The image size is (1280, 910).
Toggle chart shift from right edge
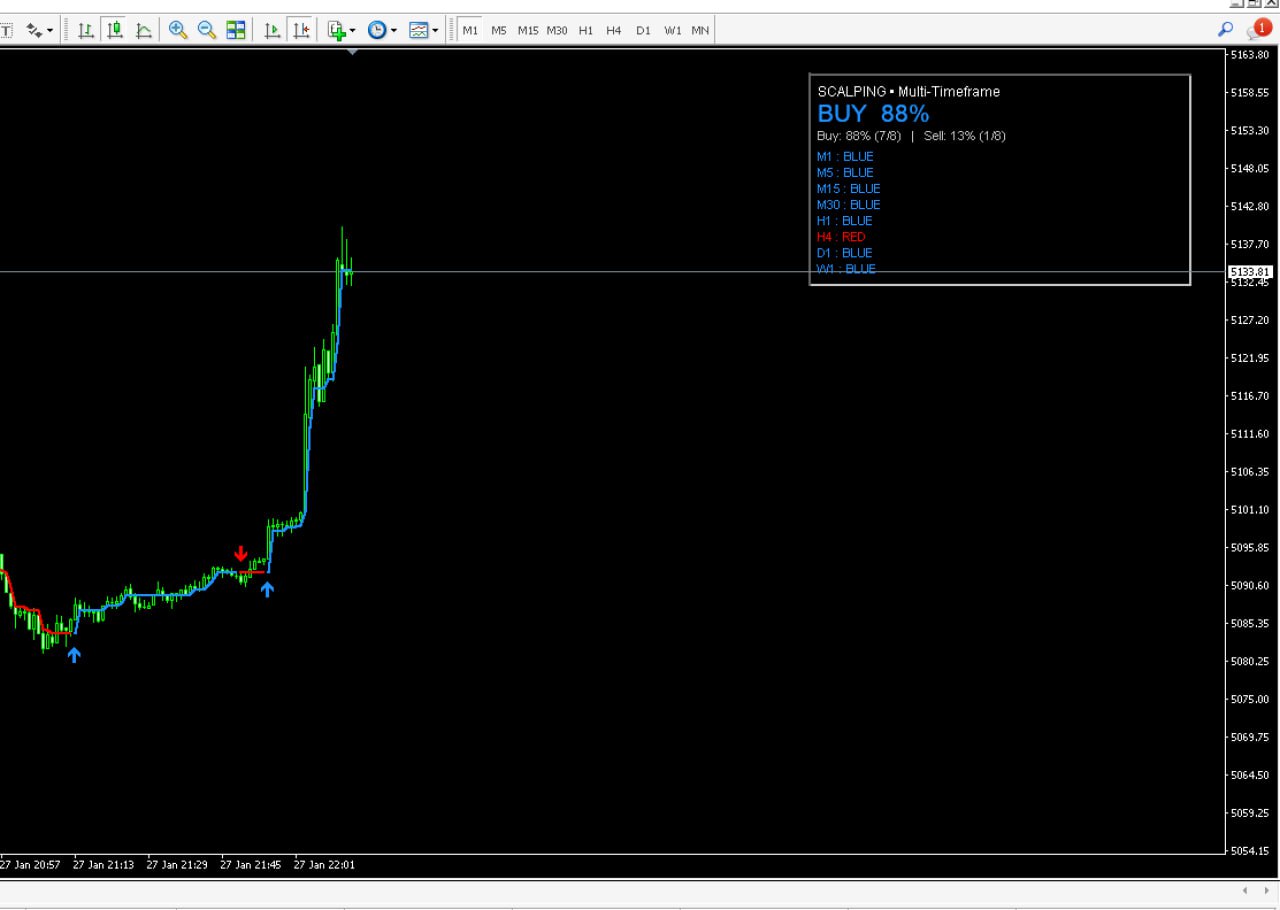(x=301, y=30)
